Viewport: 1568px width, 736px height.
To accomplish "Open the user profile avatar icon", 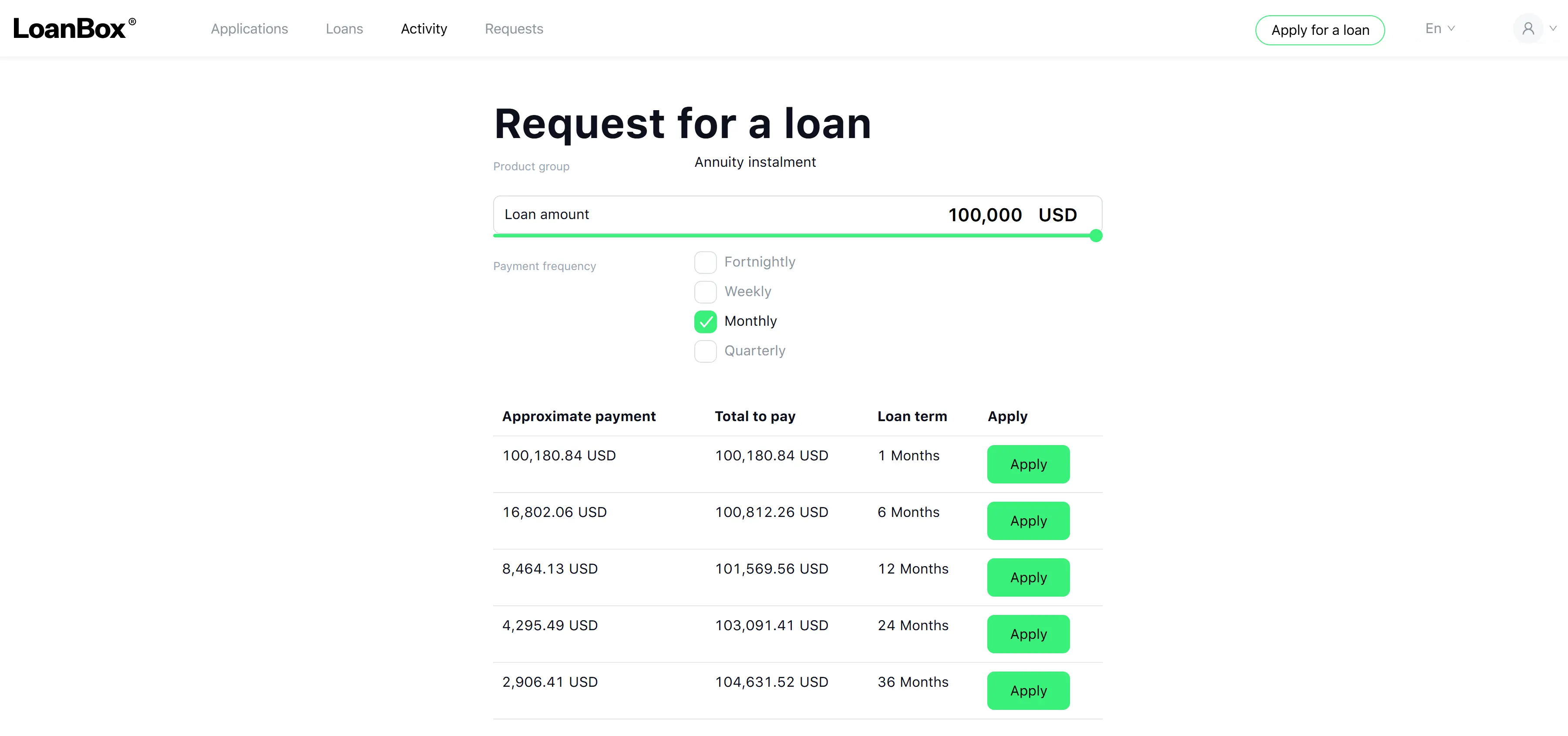I will (1528, 29).
